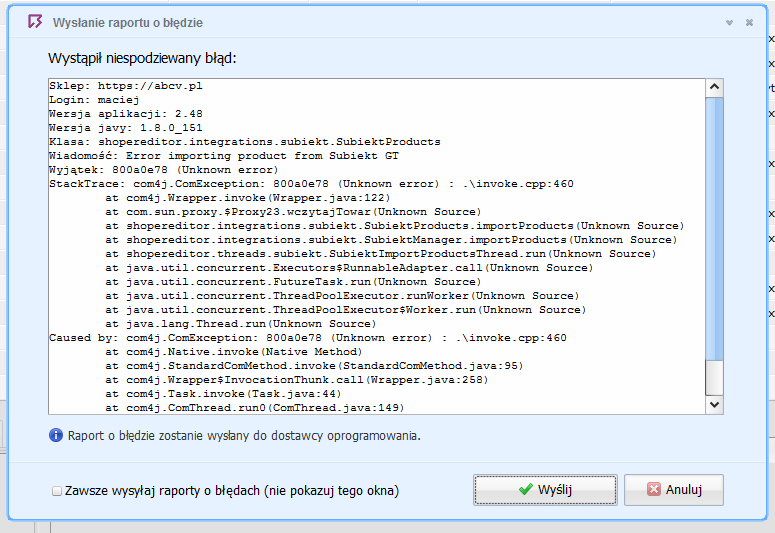Click the blue information icon
Image resolution: width=775 pixels, height=533 pixels.
tap(56, 435)
